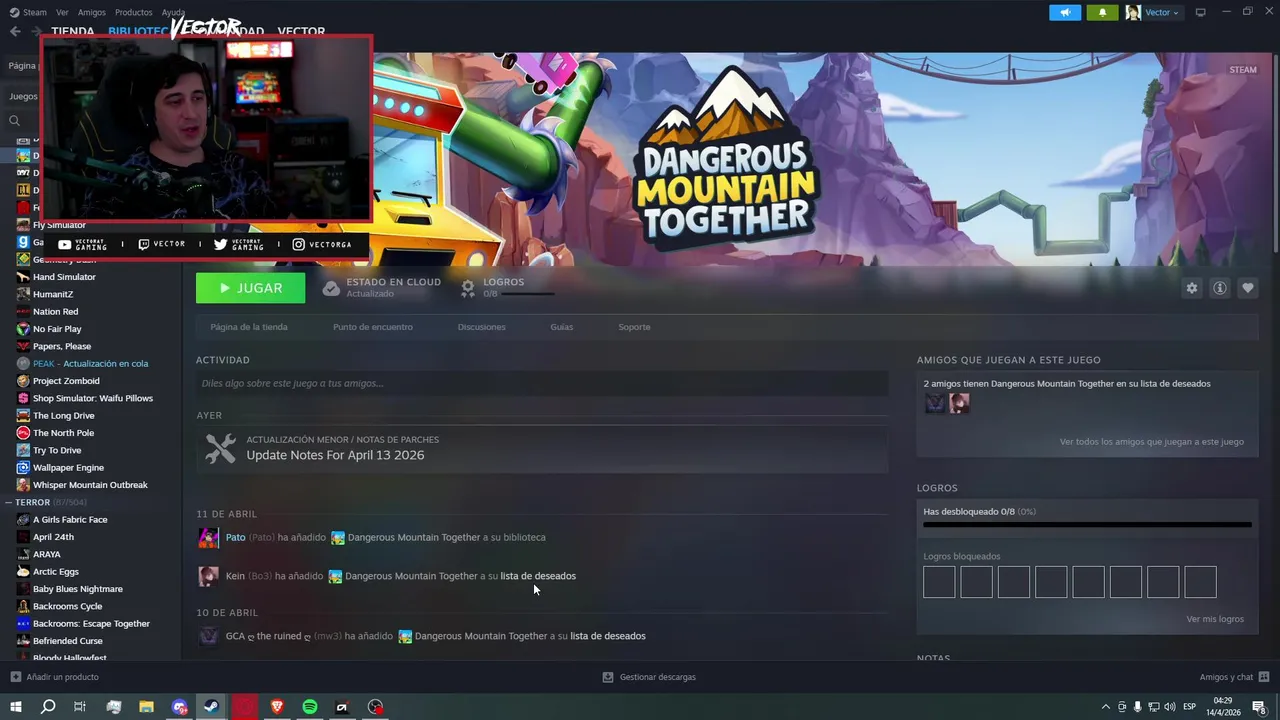Open the Steam announcements megaphone button
Screen dimensions: 1280x720
1065,12
